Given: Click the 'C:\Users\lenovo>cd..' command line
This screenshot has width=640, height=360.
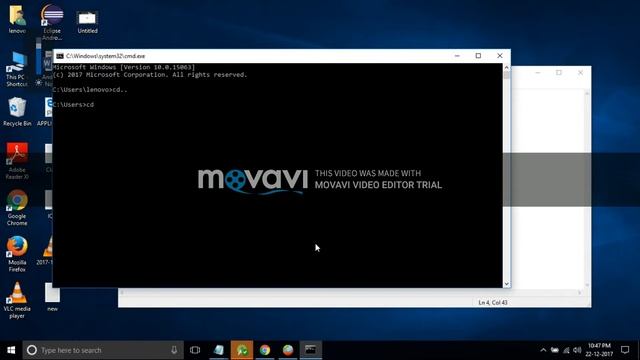Looking at the screenshot, I should (x=90, y=90).
